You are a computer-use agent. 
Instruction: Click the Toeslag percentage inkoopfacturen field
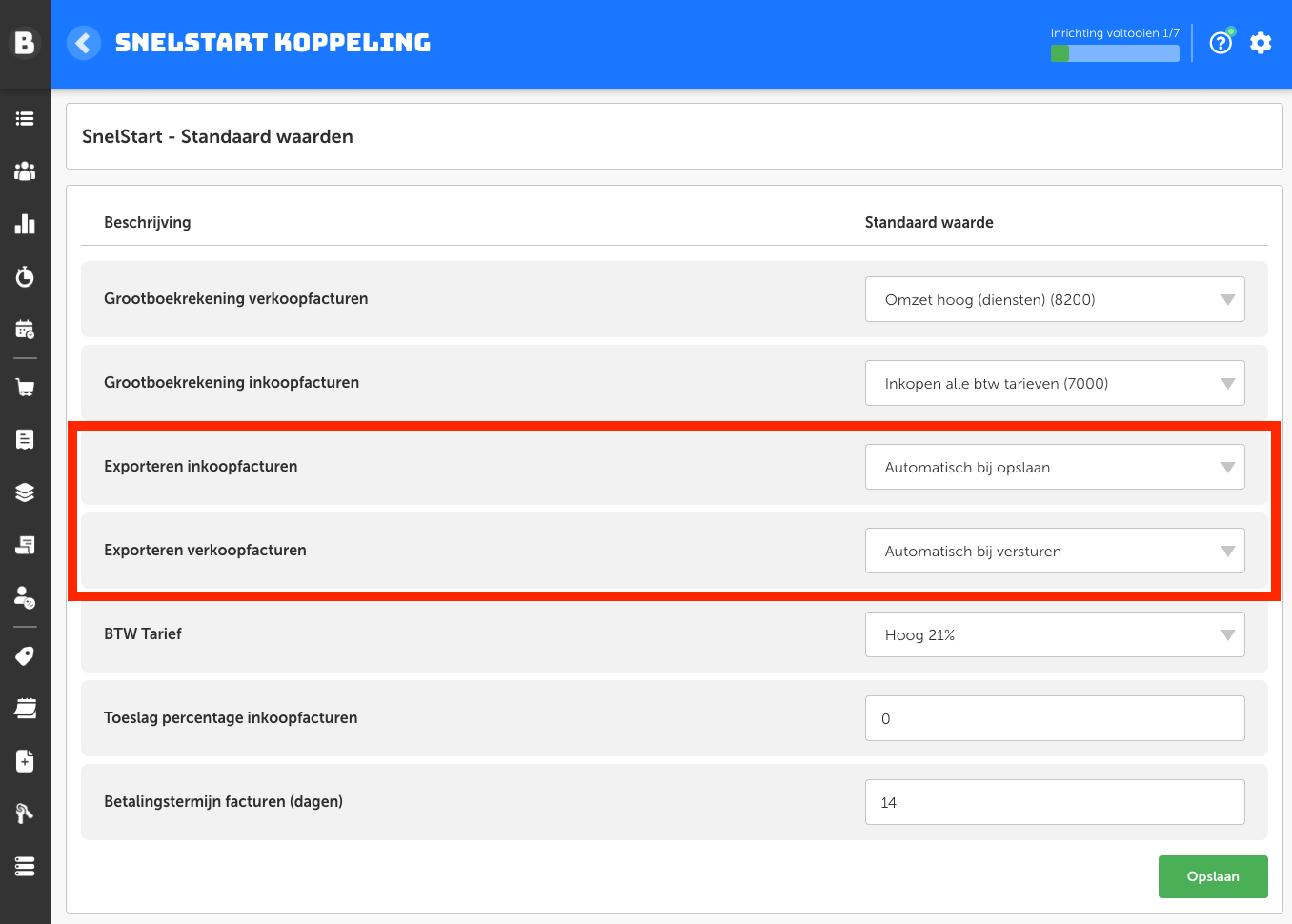(x=1055, y=718)
